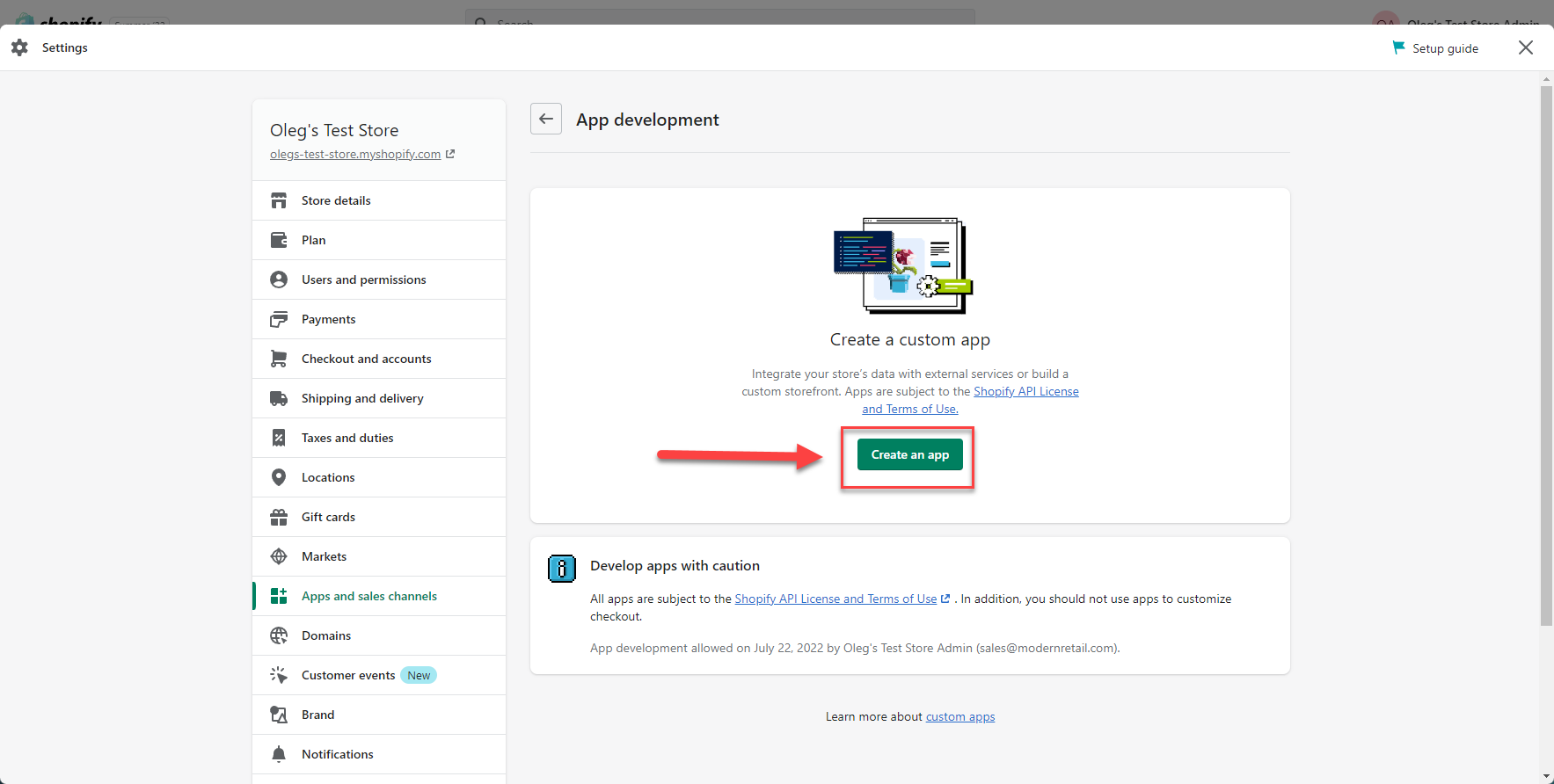Click the Create an app button

tap(909, 454)
